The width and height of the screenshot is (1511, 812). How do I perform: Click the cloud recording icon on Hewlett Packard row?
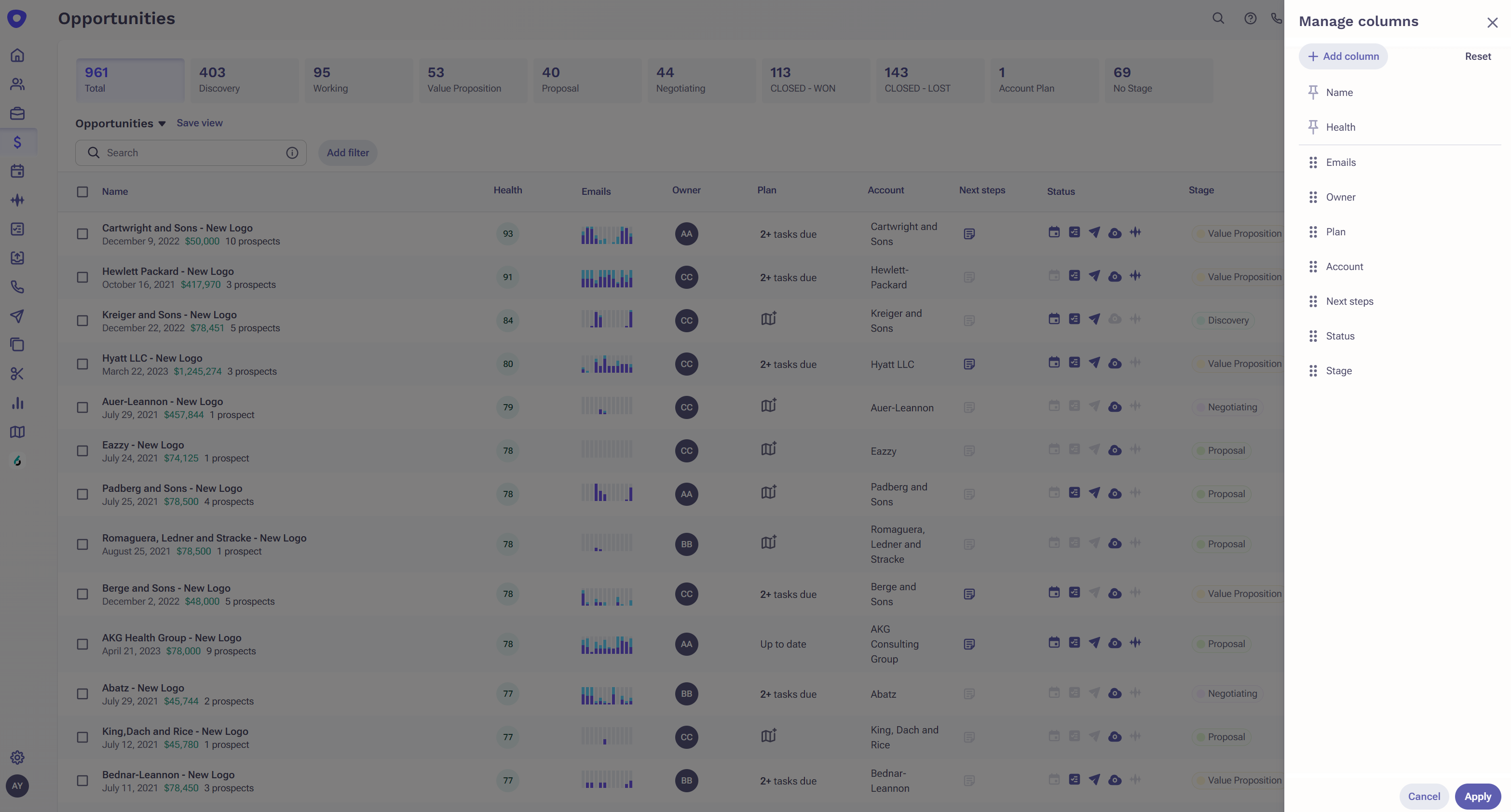coord(1115,276)
